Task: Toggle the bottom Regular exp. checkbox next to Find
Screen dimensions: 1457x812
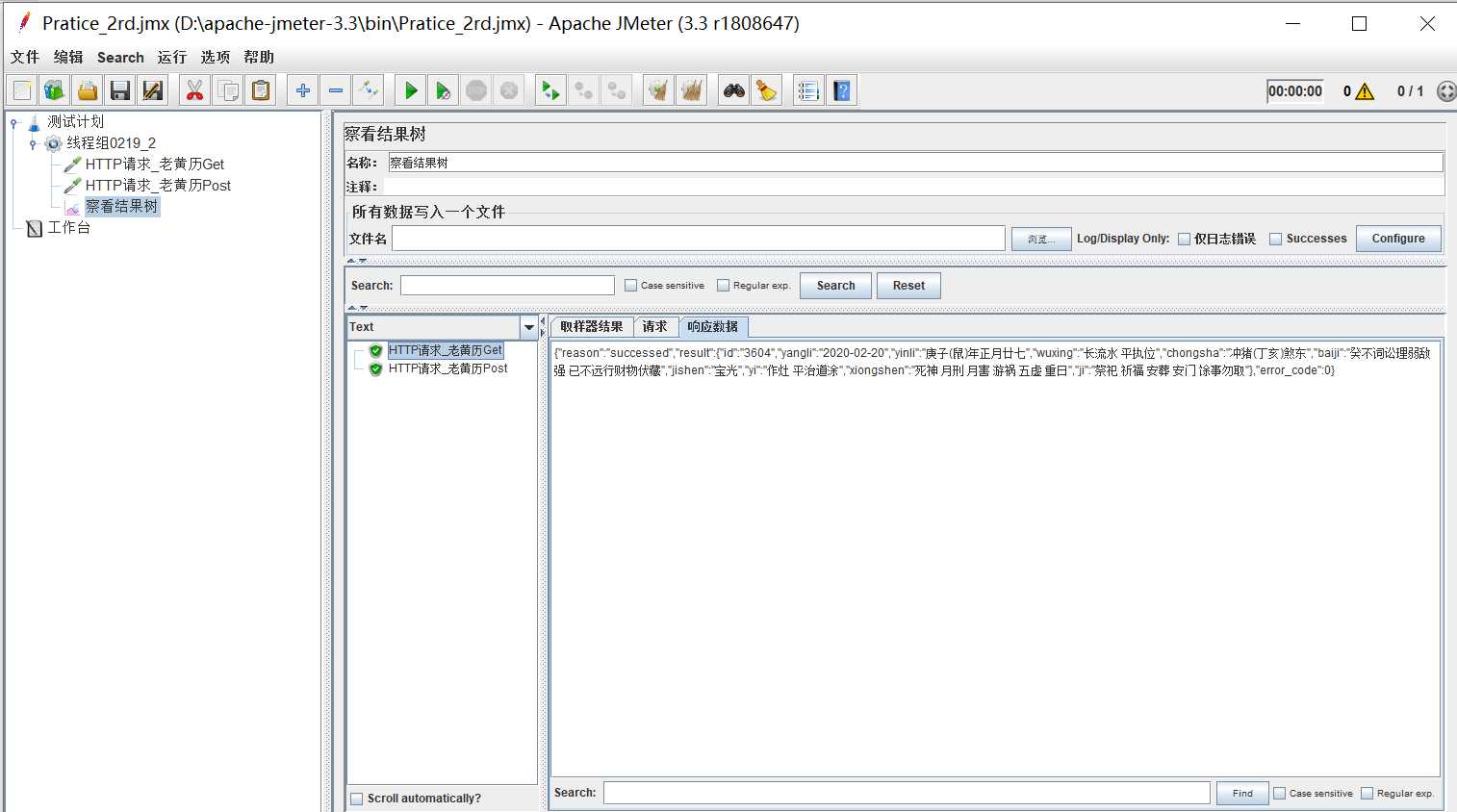Action: 1367,794
